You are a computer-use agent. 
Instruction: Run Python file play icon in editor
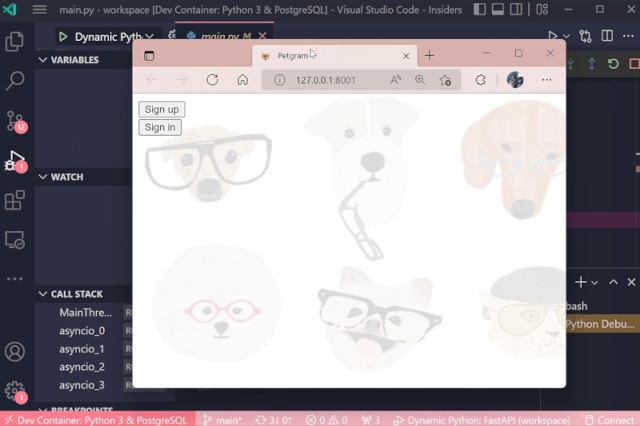tap(553, 36)
